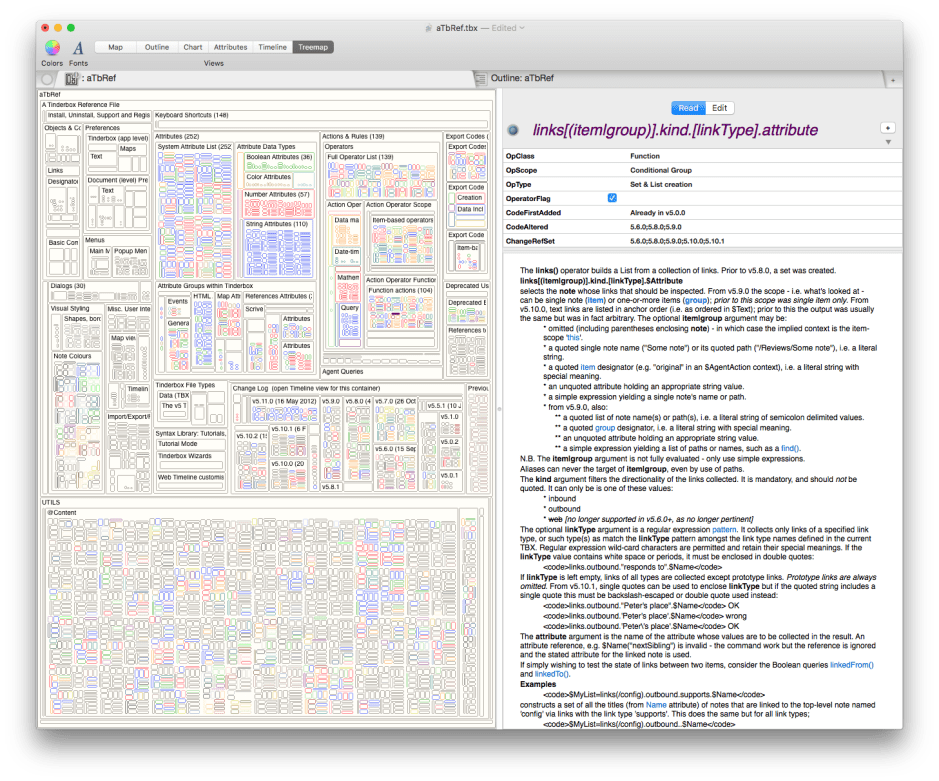
Task: Select Read mode in the text pane
Action: tap(688, 108)
